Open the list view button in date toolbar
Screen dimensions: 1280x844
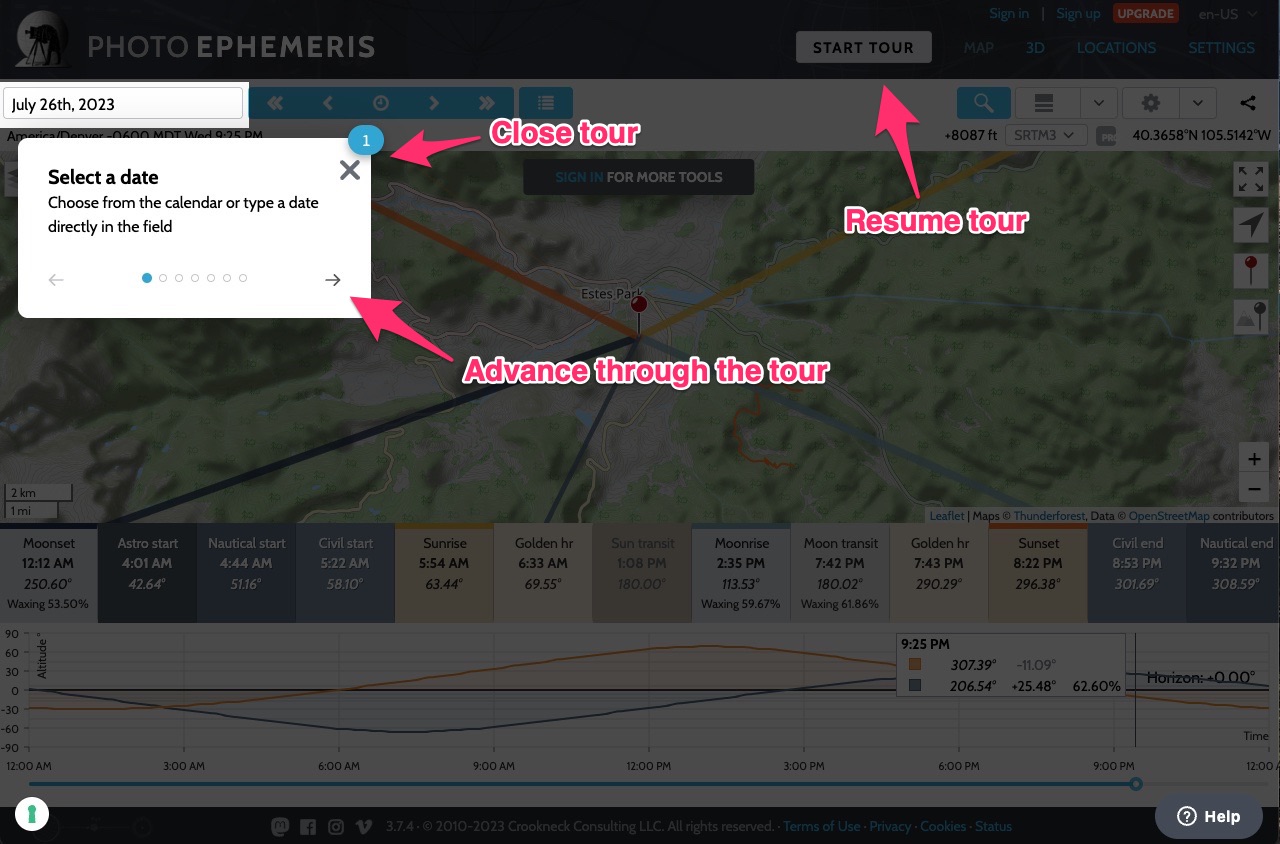546,103
